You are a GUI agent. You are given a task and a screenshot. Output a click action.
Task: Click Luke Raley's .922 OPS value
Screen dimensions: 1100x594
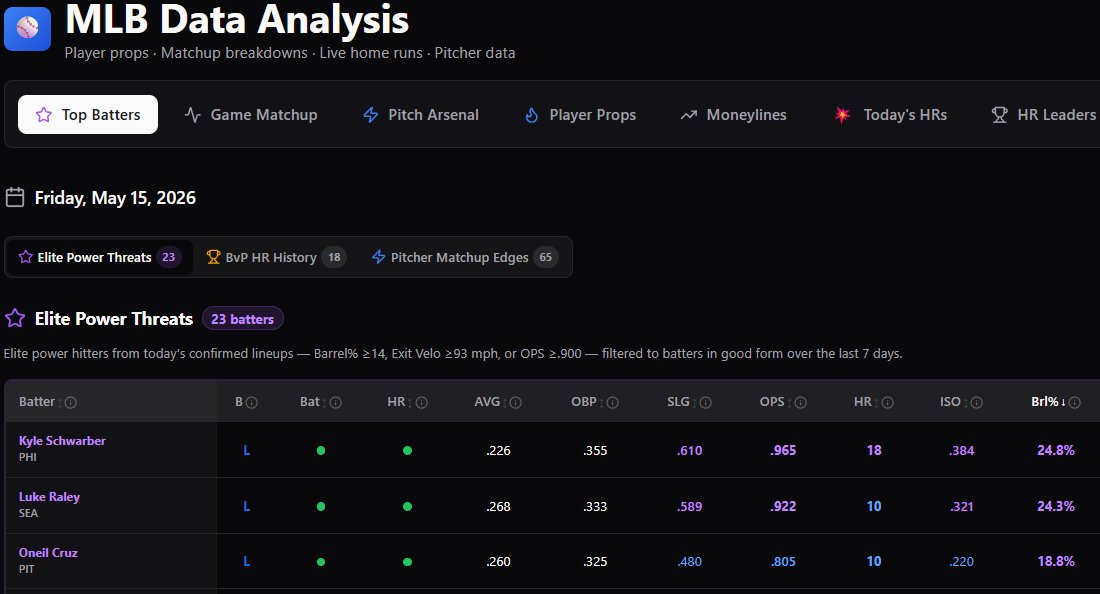(783, 506)
